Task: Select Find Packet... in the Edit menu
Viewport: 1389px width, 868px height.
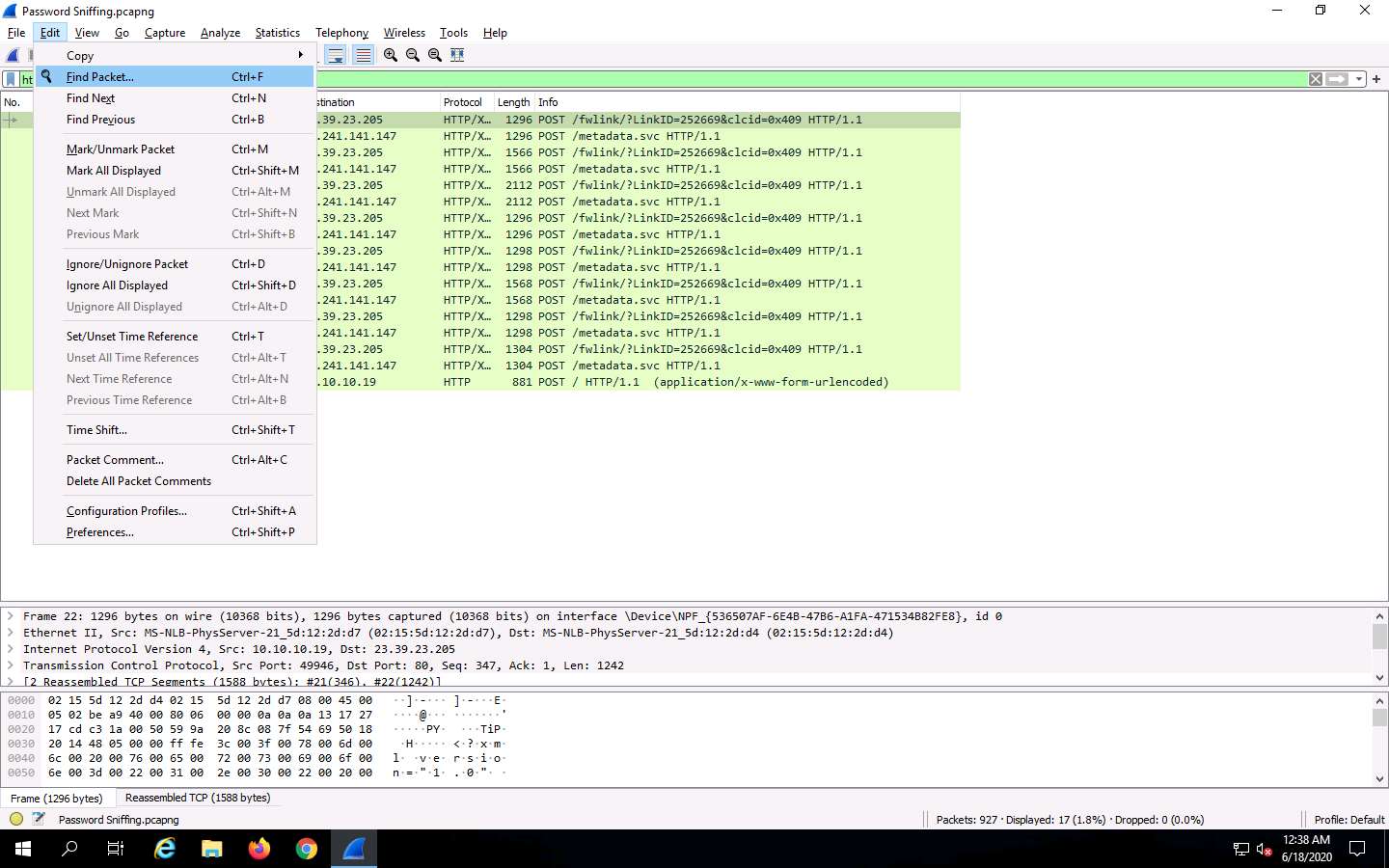Action: (175, 76)
